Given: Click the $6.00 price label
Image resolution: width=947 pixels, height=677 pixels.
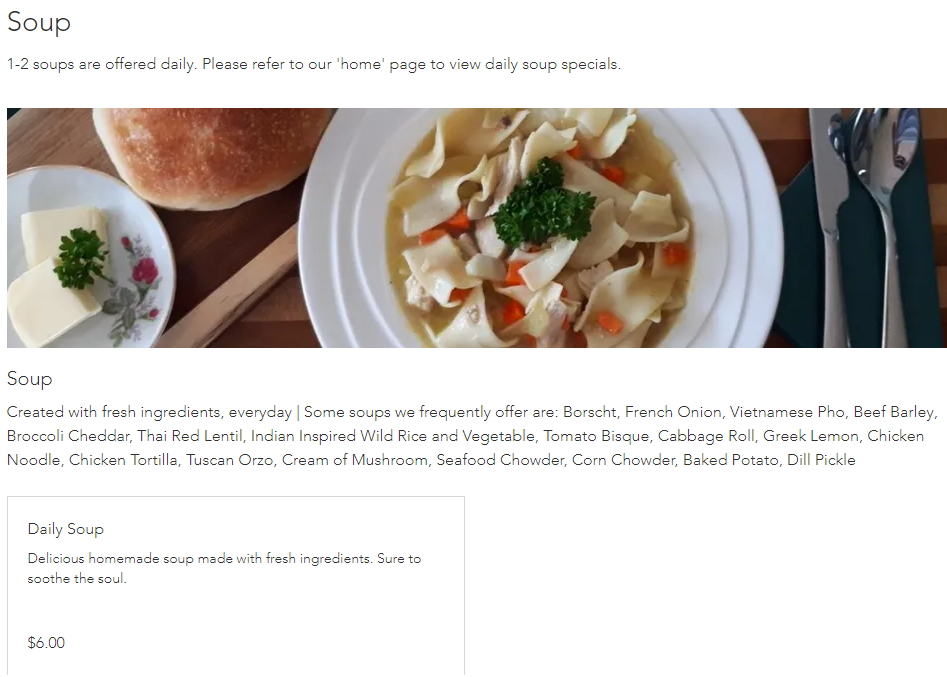Looking at the screenshot, I should [x=47, y=643].
